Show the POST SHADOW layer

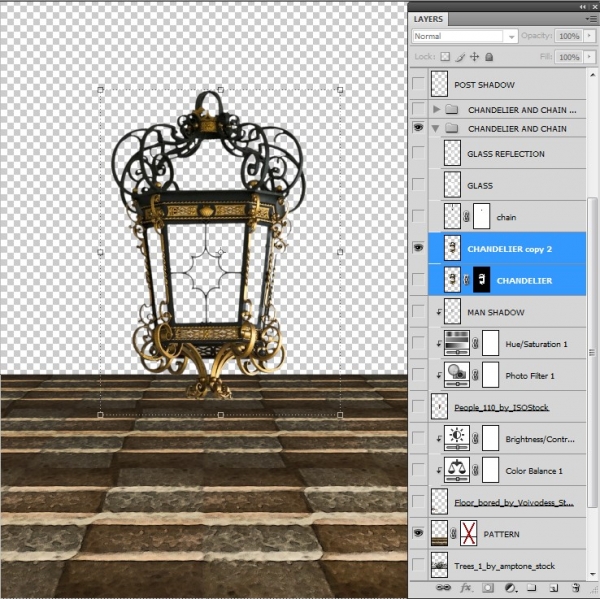click(418, 83)
